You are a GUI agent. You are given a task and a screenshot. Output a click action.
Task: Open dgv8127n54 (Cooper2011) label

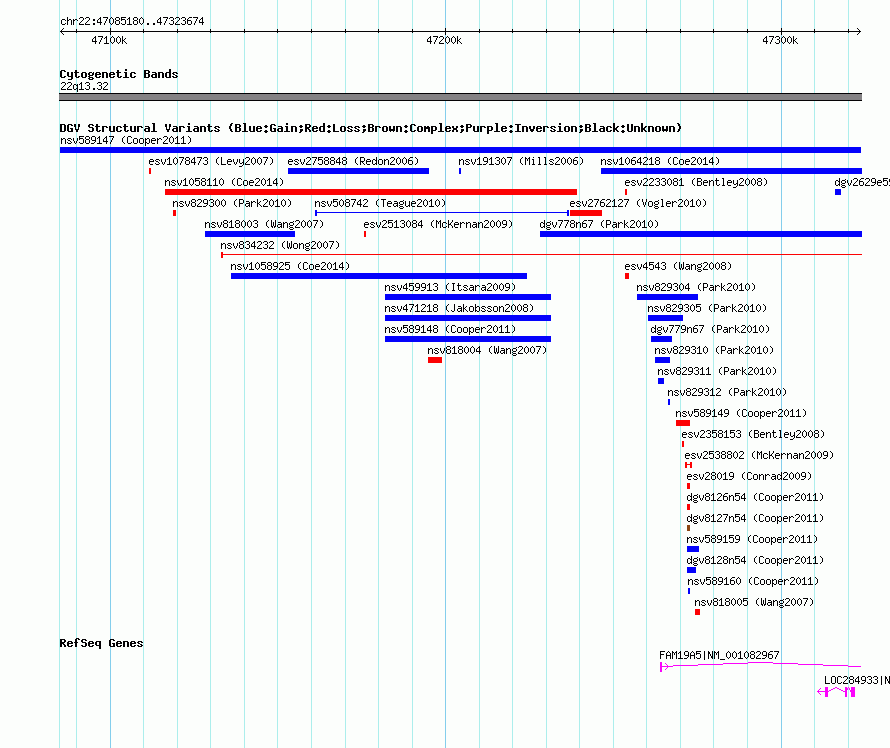755,518
